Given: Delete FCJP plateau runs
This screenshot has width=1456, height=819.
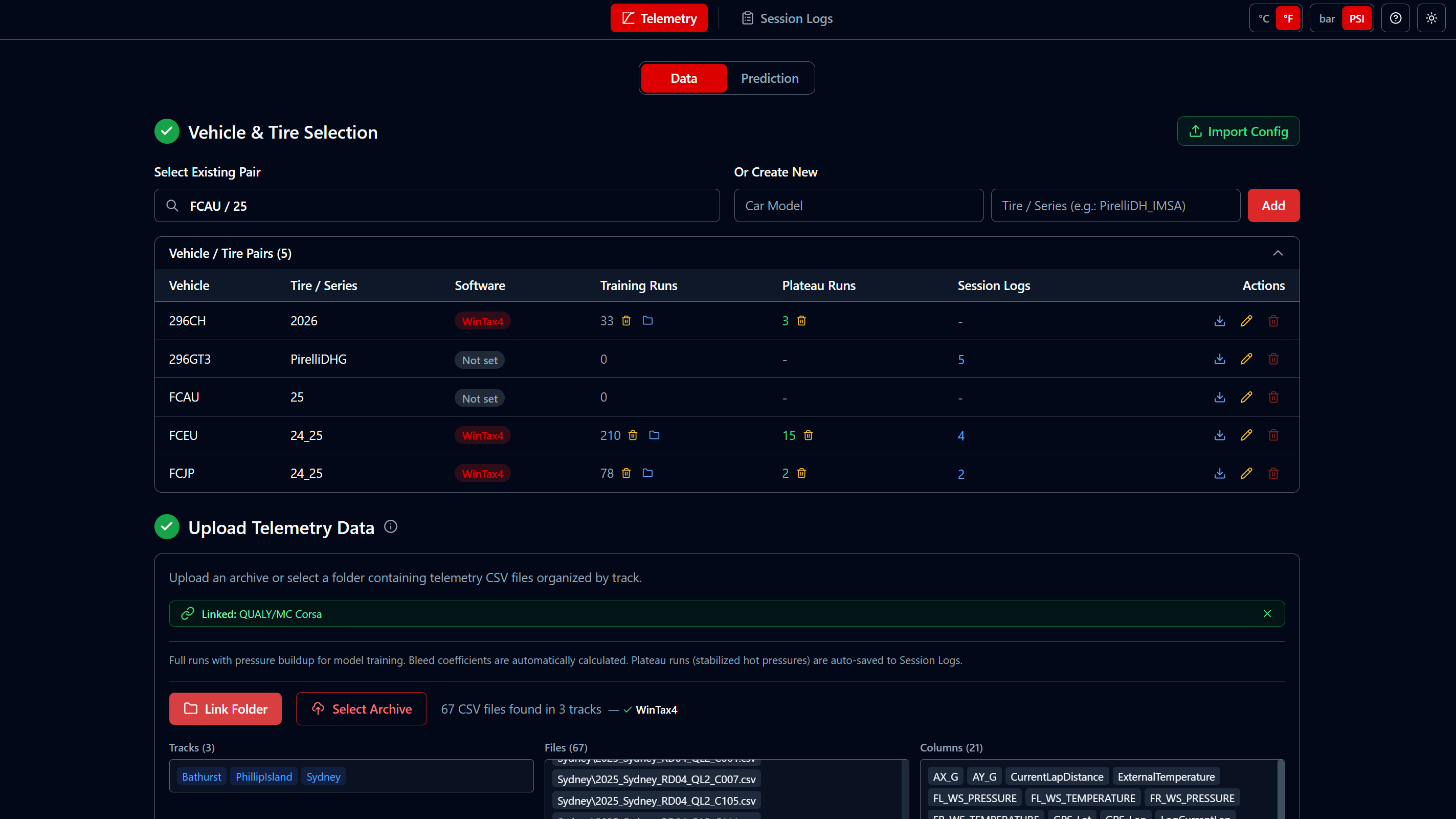Looking at the screenshot, I should (801, 473).
